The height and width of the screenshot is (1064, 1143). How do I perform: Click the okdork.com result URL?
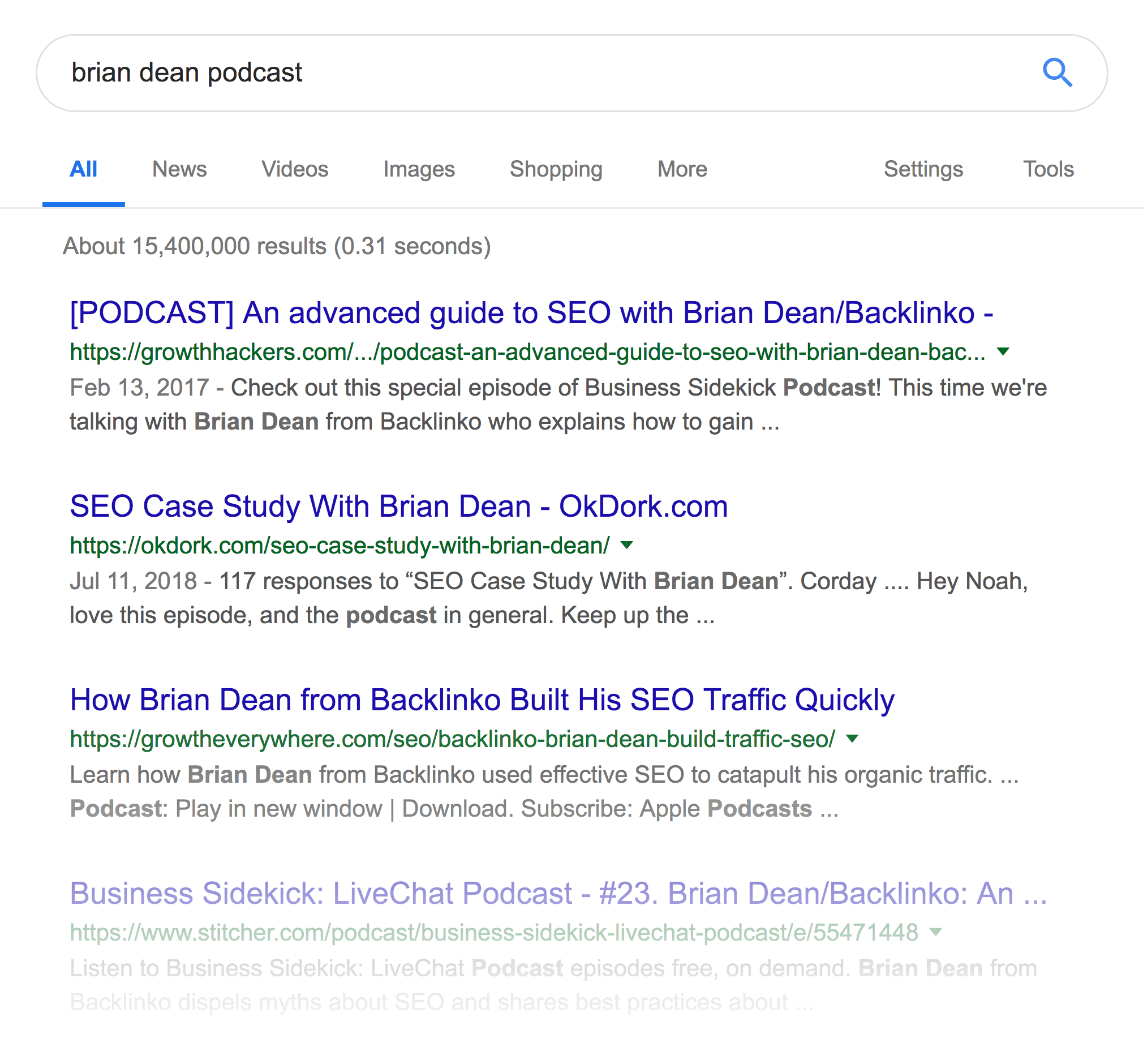340,545
